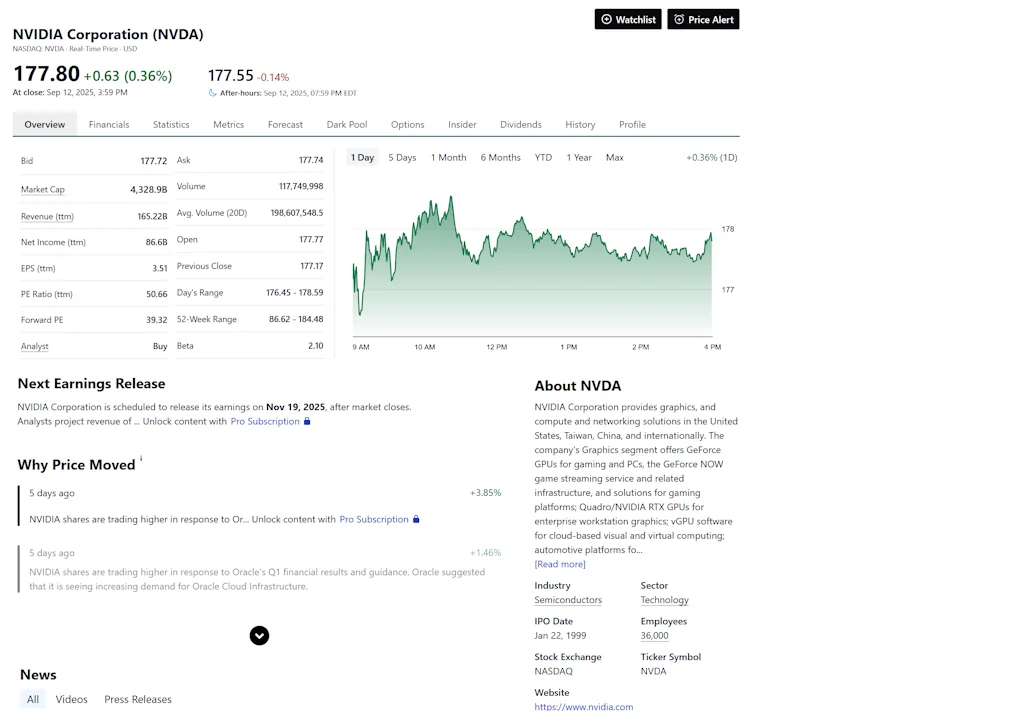Visit the nvidia.com website link
Screen dimensions: 1024x711
(584, 706)
